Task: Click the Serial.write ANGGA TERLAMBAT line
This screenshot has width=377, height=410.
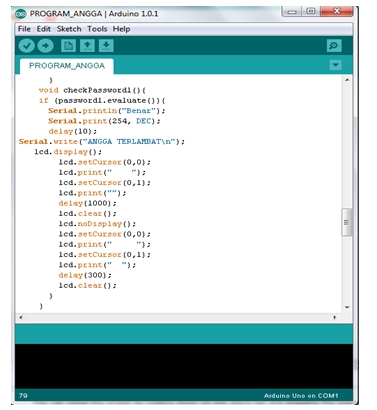Action: point(102,142)
